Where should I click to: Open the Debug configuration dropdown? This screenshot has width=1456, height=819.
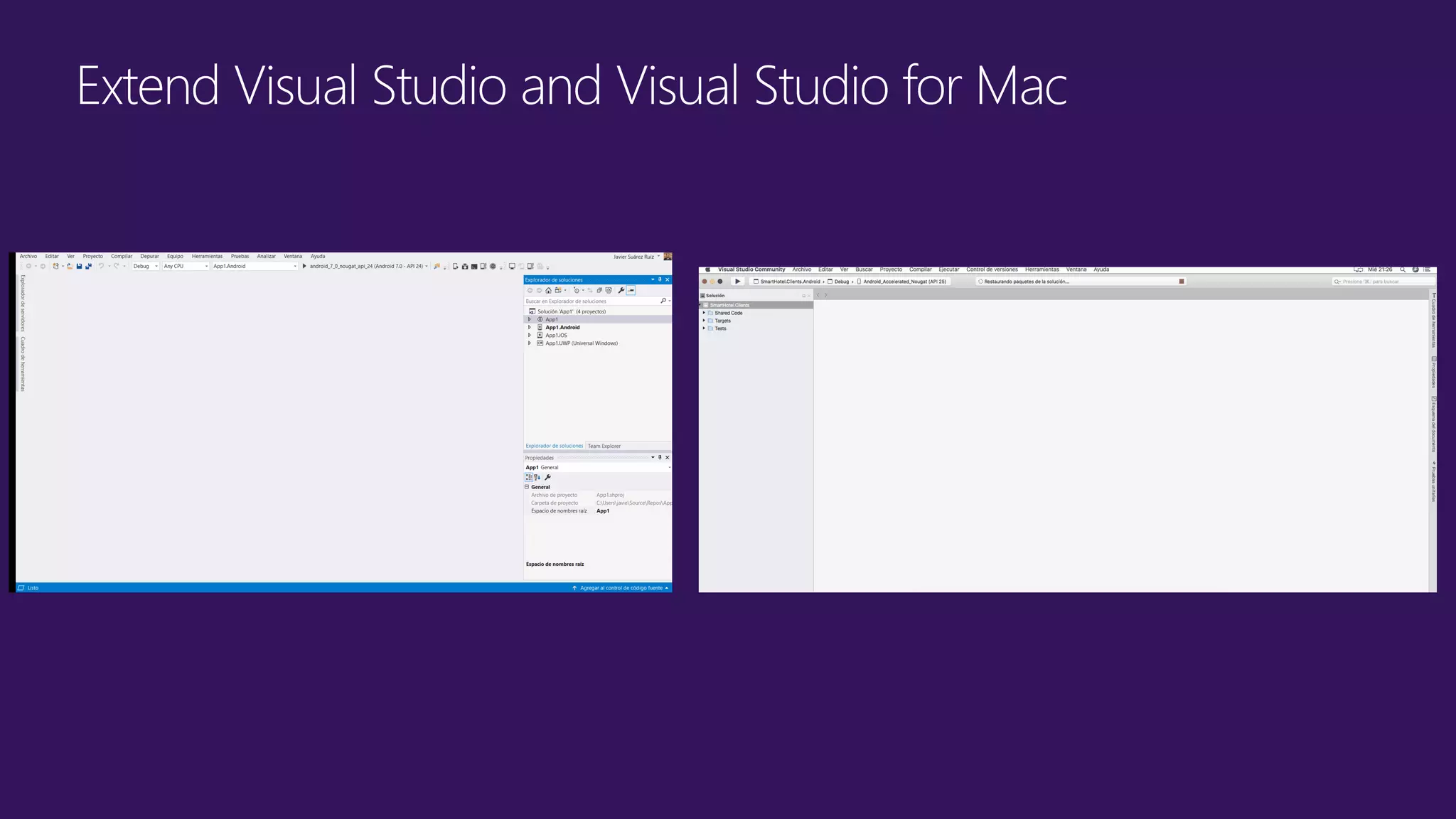click(145, 267)
